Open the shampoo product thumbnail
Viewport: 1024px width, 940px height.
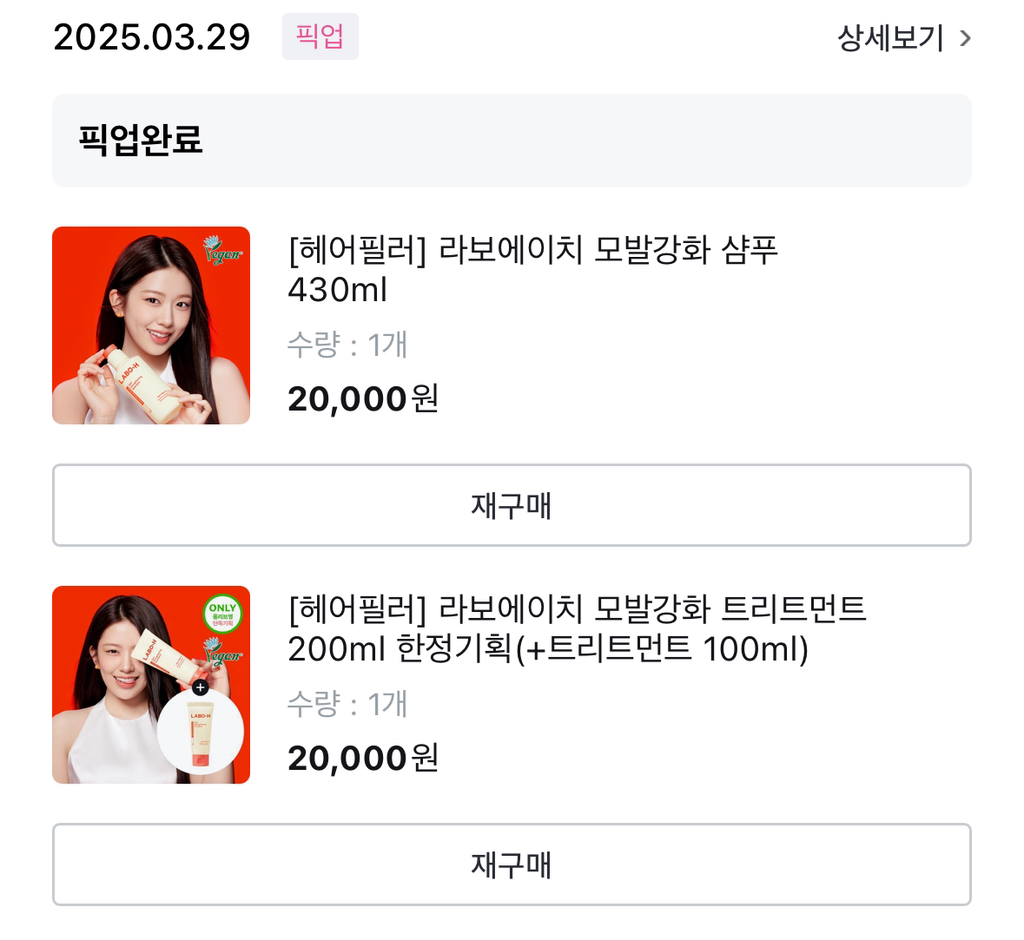coord(151,325)
